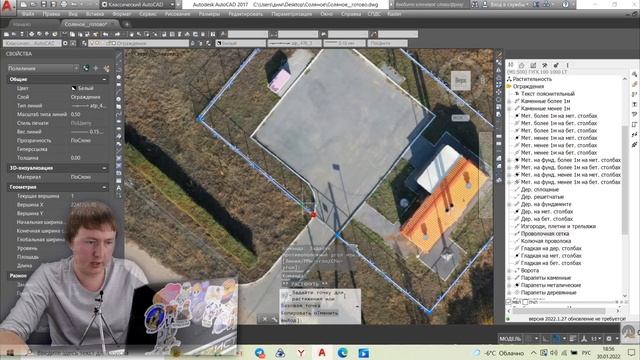Switch to the Начало tab
Image resolution: width=640 pixels, height=360 pixels.
(x=22, y=24)
